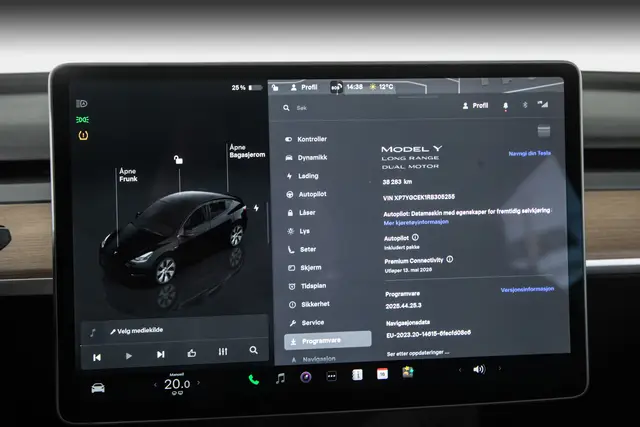The image size is (640, 427).
Task: Open the Låser menu item
Action: pos(301,213)
